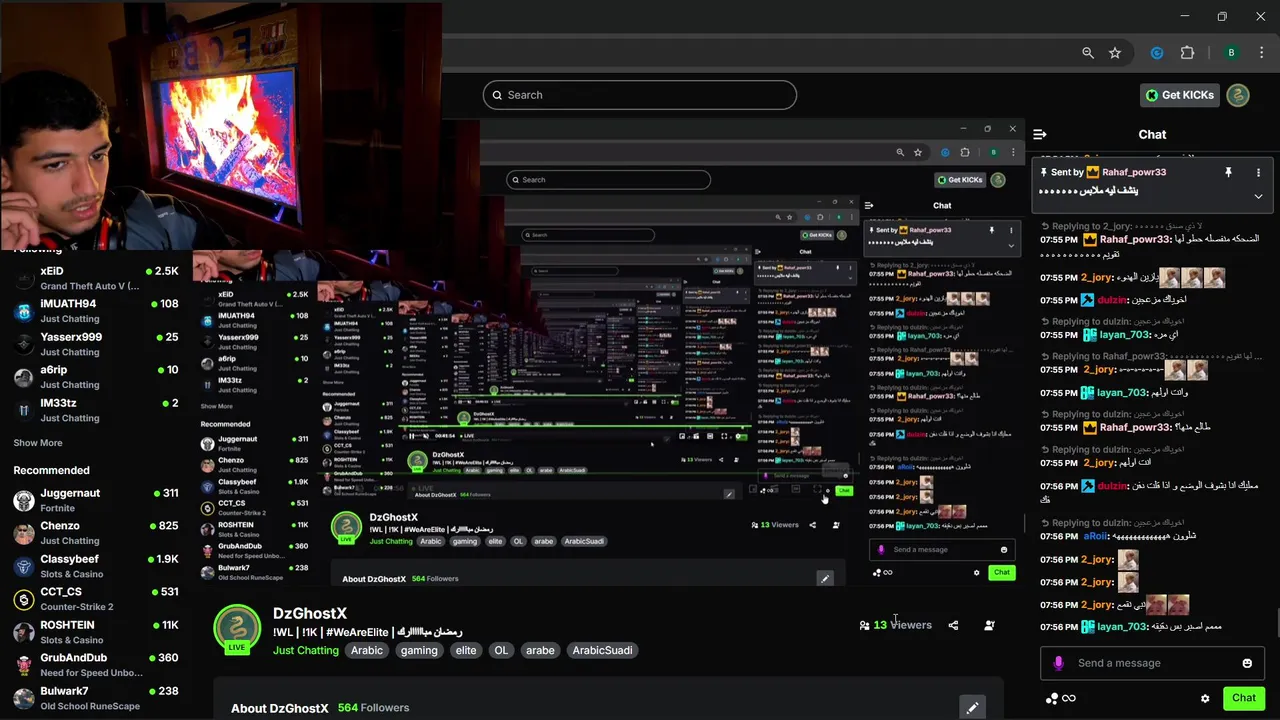The height and width of the screenshot is (720, 1280).
Task: Open GrubAndDub recommended channel
Action: 95,665
